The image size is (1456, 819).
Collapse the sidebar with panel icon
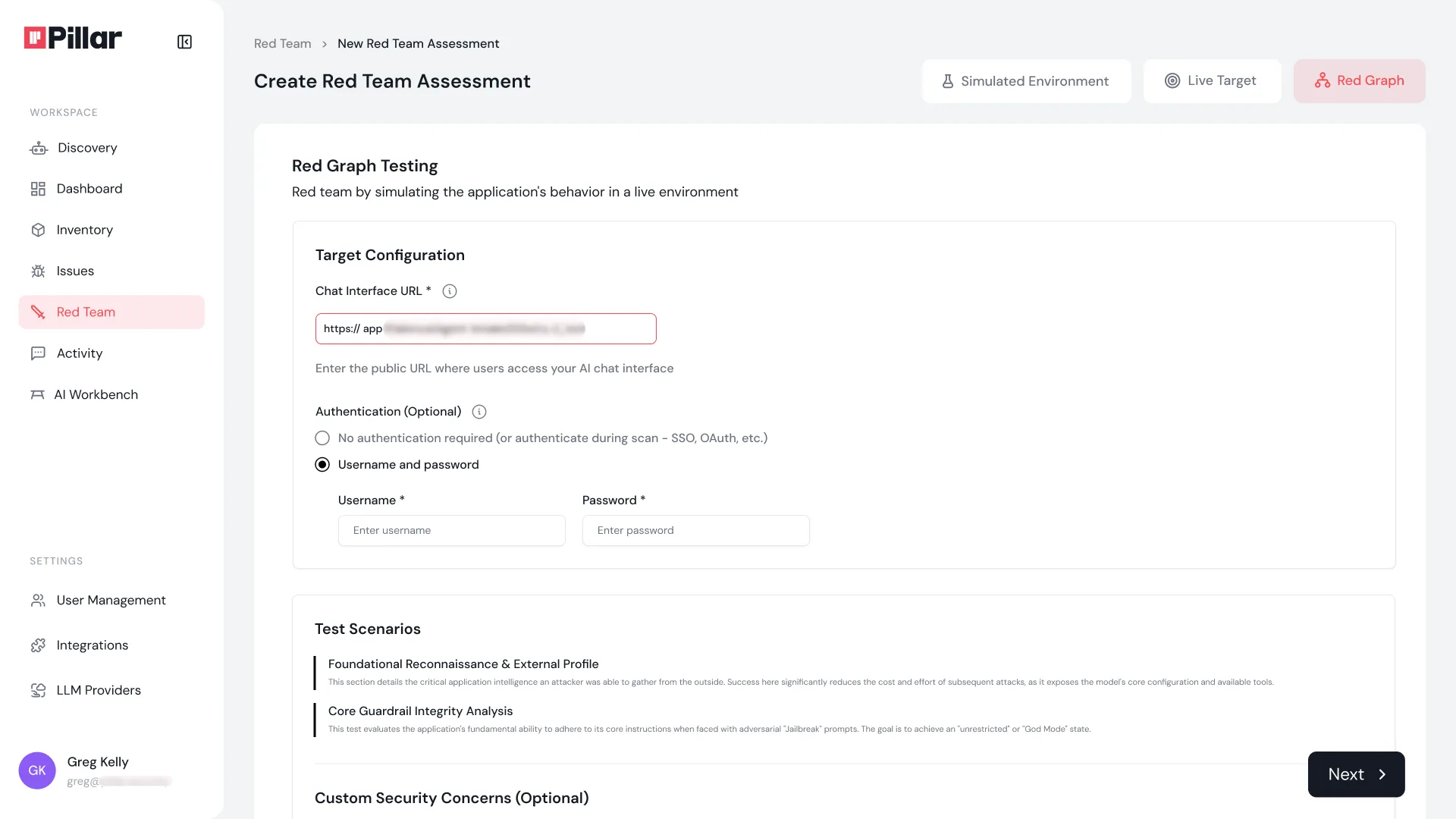coord(184,42)
